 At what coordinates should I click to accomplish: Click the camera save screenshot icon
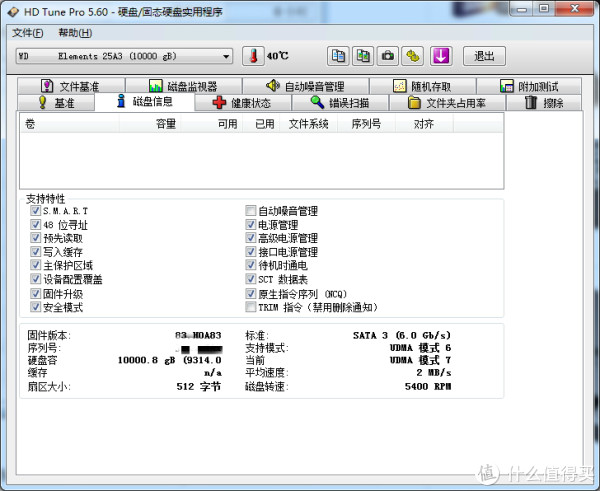coord(388,56)
